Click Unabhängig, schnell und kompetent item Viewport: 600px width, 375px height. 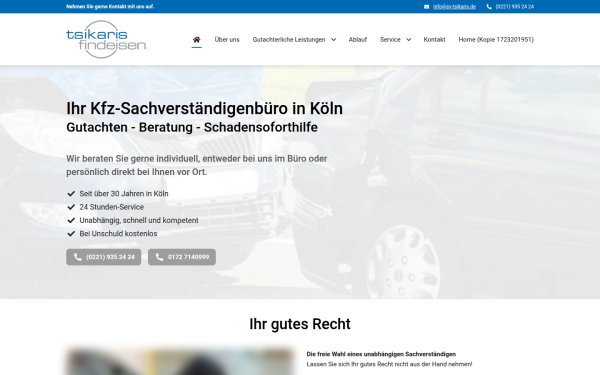click(139, 220)
